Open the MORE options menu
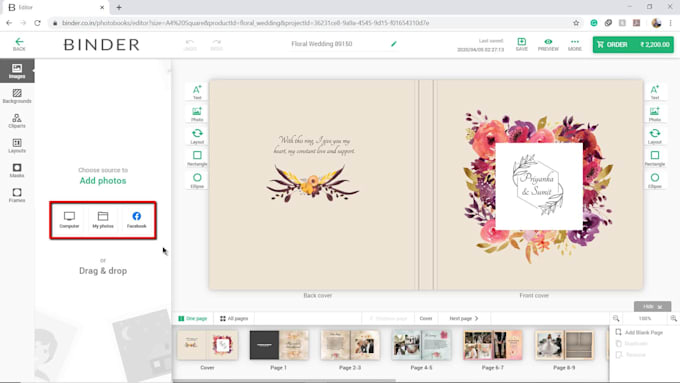The image size is (680, 383). pos(575,44)
